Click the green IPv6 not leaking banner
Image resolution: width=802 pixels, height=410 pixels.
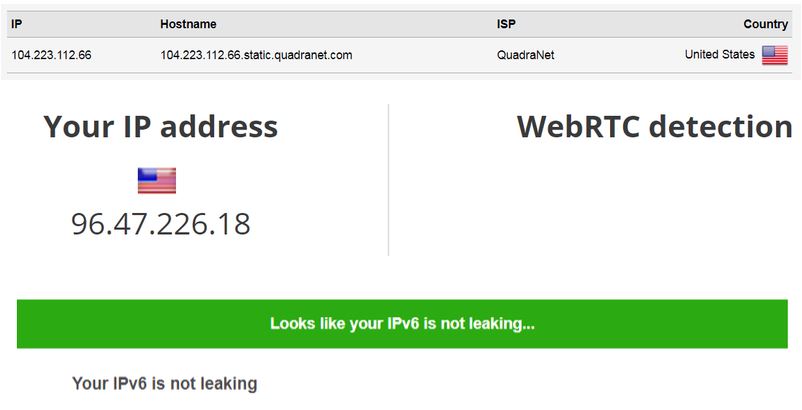coord(402,324)
